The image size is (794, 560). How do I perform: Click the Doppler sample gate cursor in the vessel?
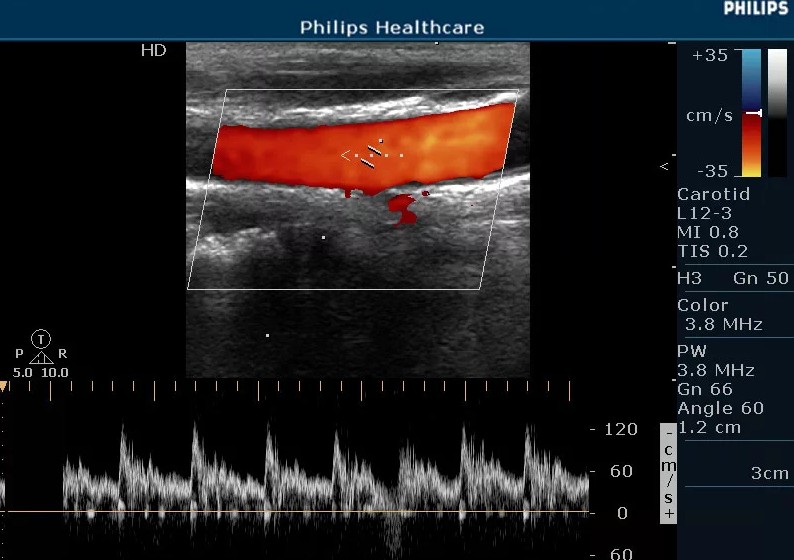[372, 155]
